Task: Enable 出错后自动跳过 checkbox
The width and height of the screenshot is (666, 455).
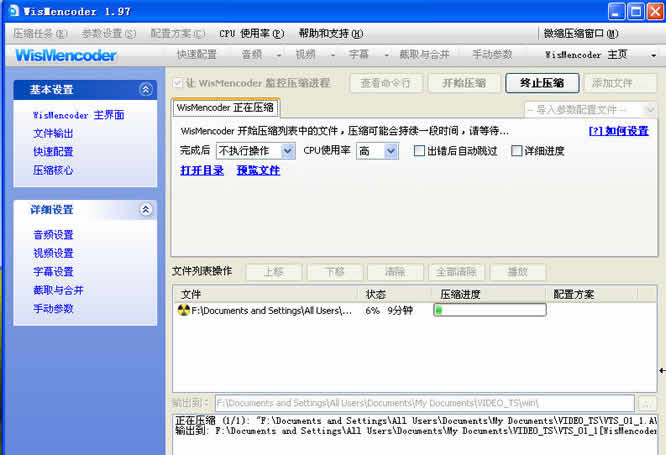Action: [419, 150]
